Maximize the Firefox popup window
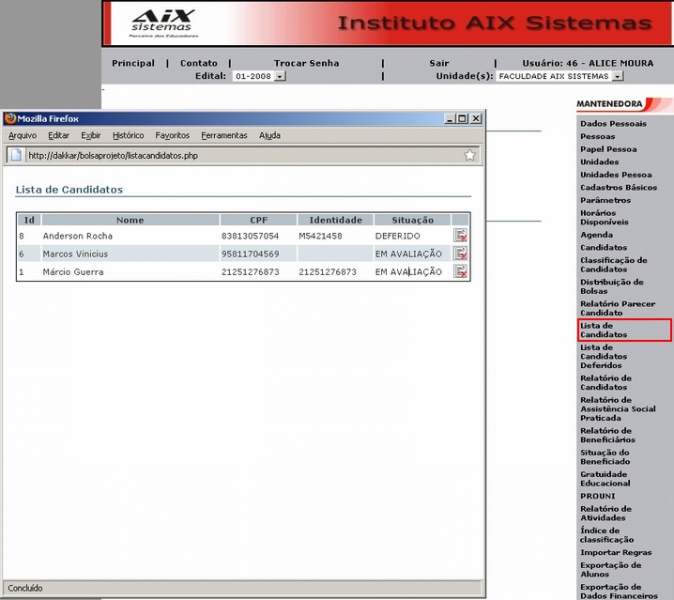Screen dimensions: 674x600 point(462,118)
